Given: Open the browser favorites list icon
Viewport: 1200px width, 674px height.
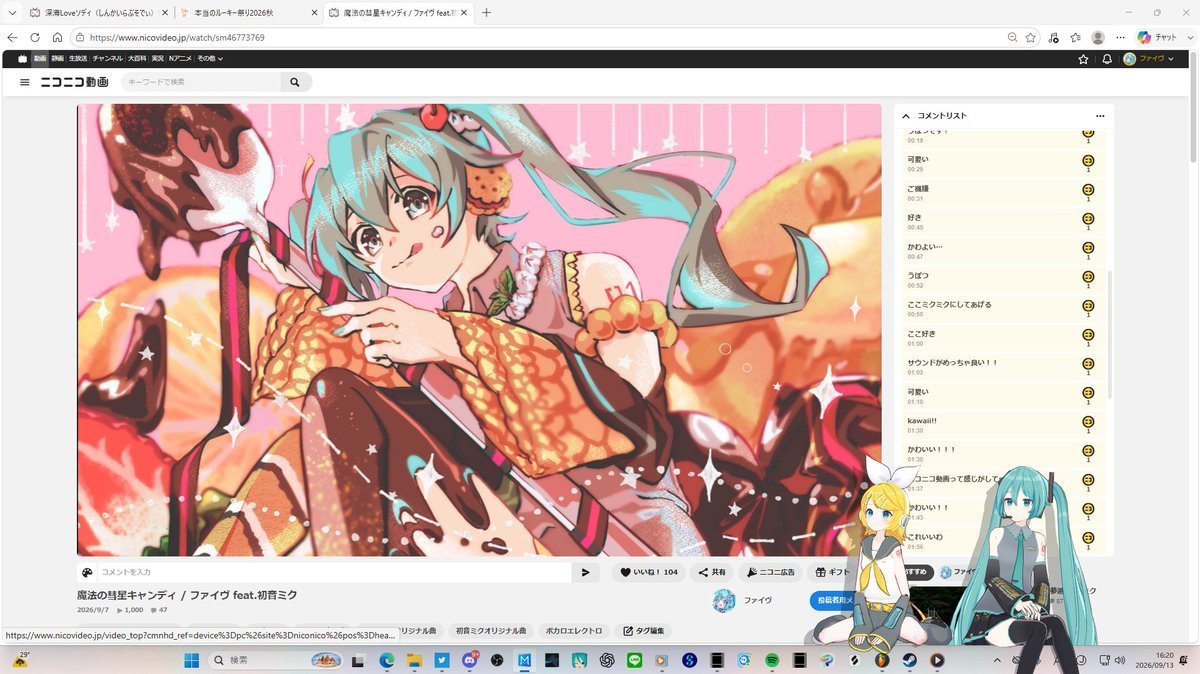Looking at the screenshot, I should (x=1075, y=37).
